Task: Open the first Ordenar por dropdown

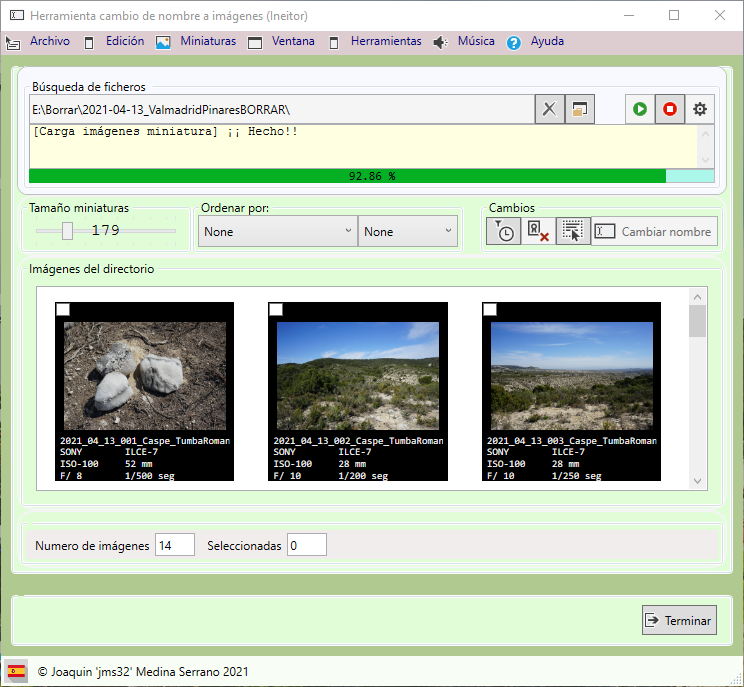Action: click(278, 232)
